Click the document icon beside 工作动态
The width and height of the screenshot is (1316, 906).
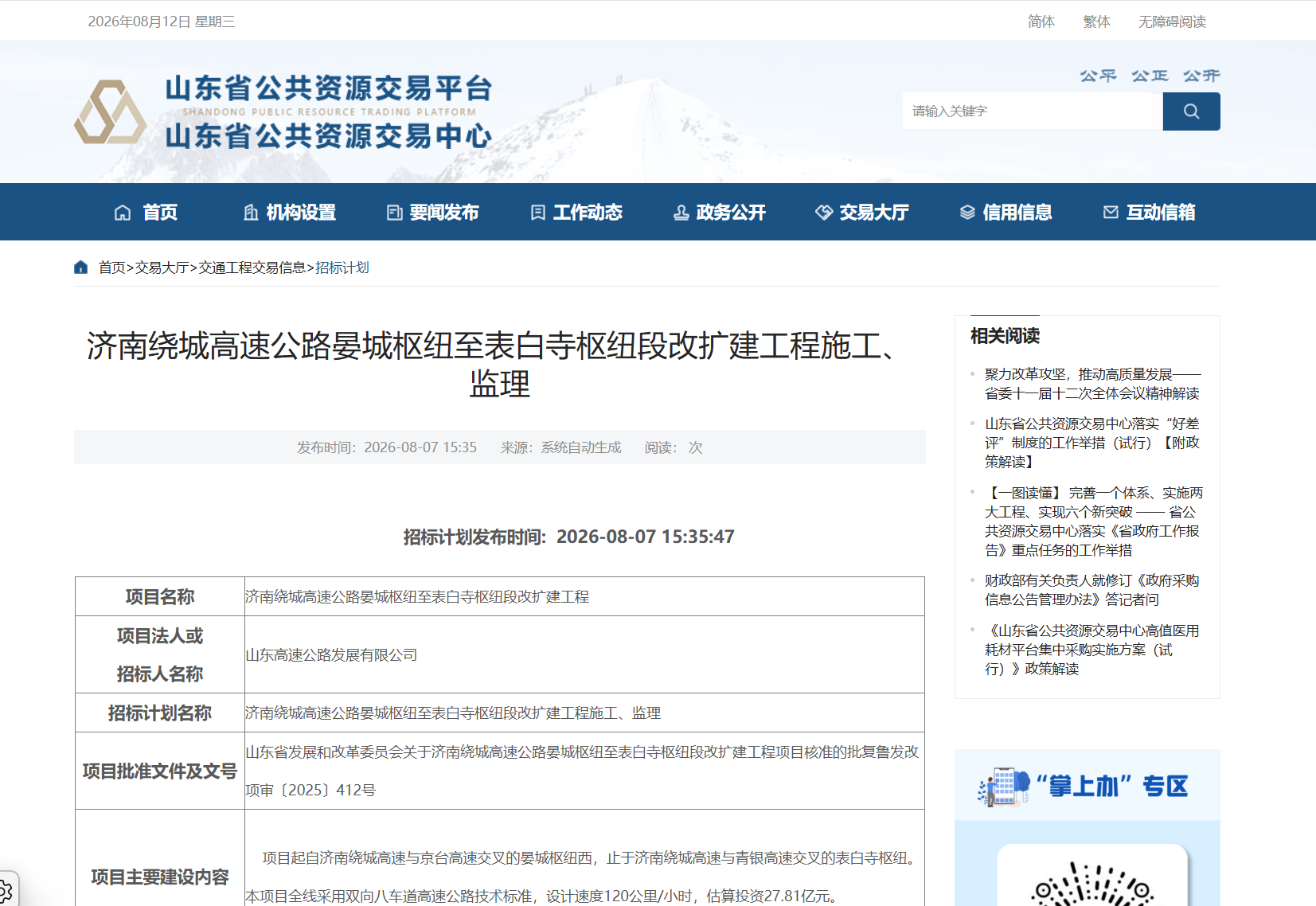pyautogui.click(x=538, y=213)
